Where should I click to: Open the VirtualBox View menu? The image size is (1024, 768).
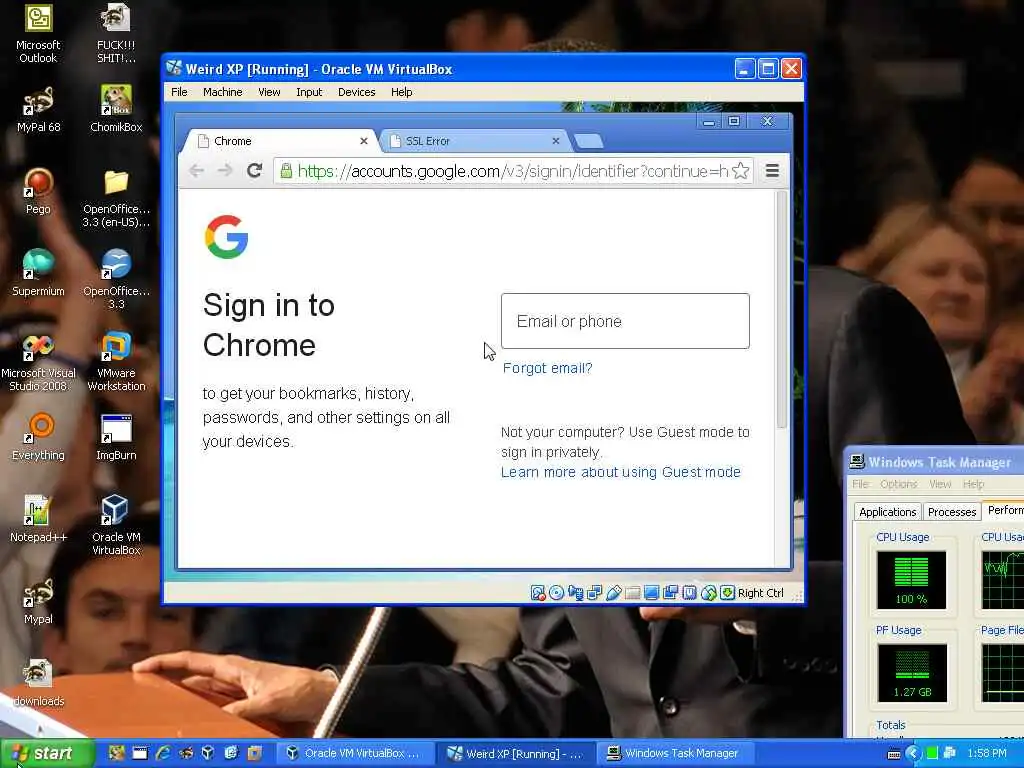[269, 92]
